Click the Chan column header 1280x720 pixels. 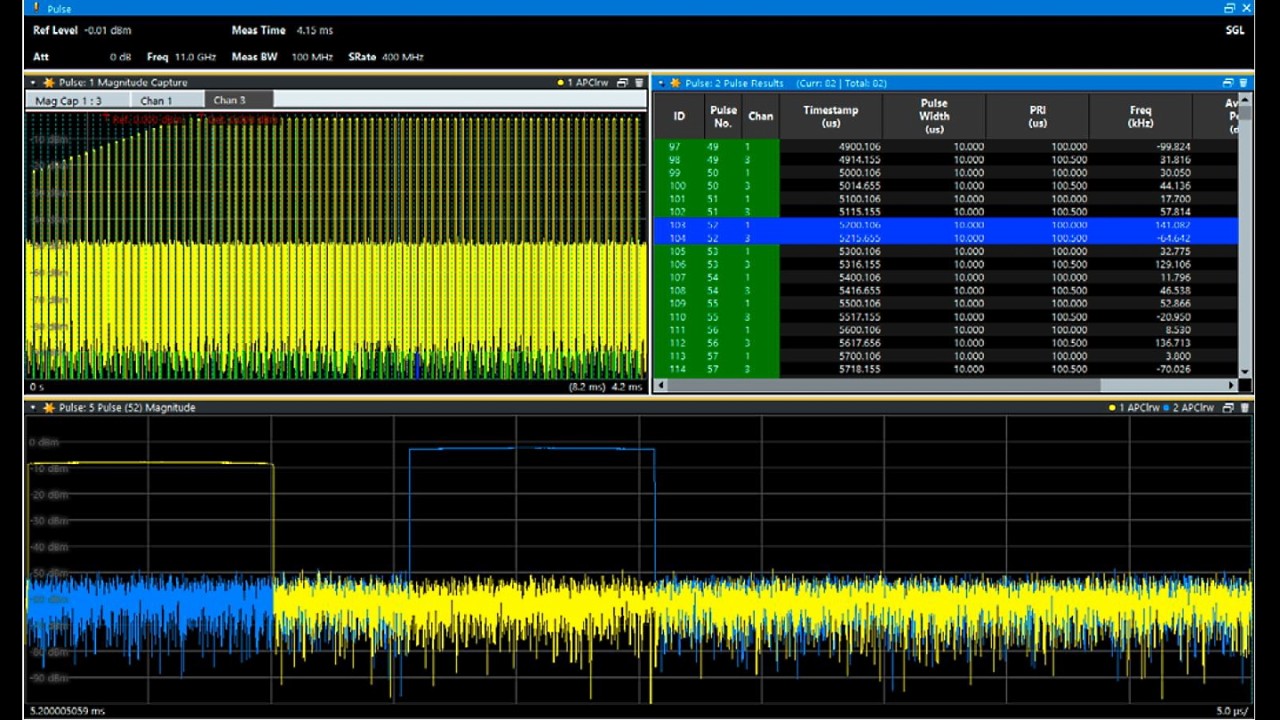760,116
